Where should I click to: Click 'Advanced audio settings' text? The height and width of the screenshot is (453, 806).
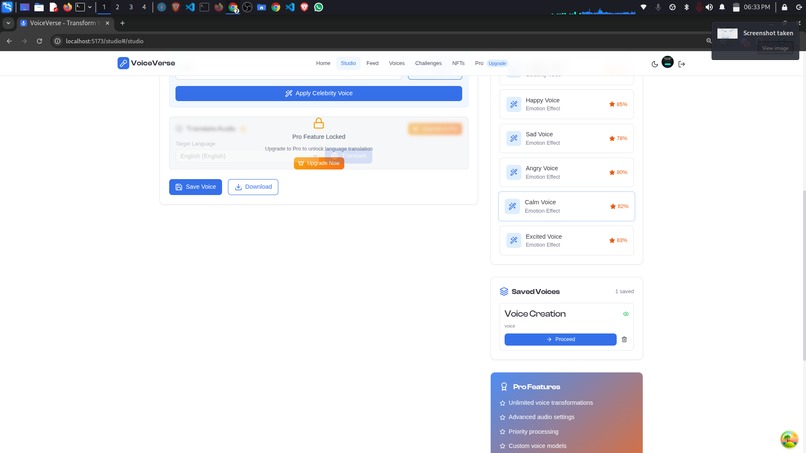541,417
